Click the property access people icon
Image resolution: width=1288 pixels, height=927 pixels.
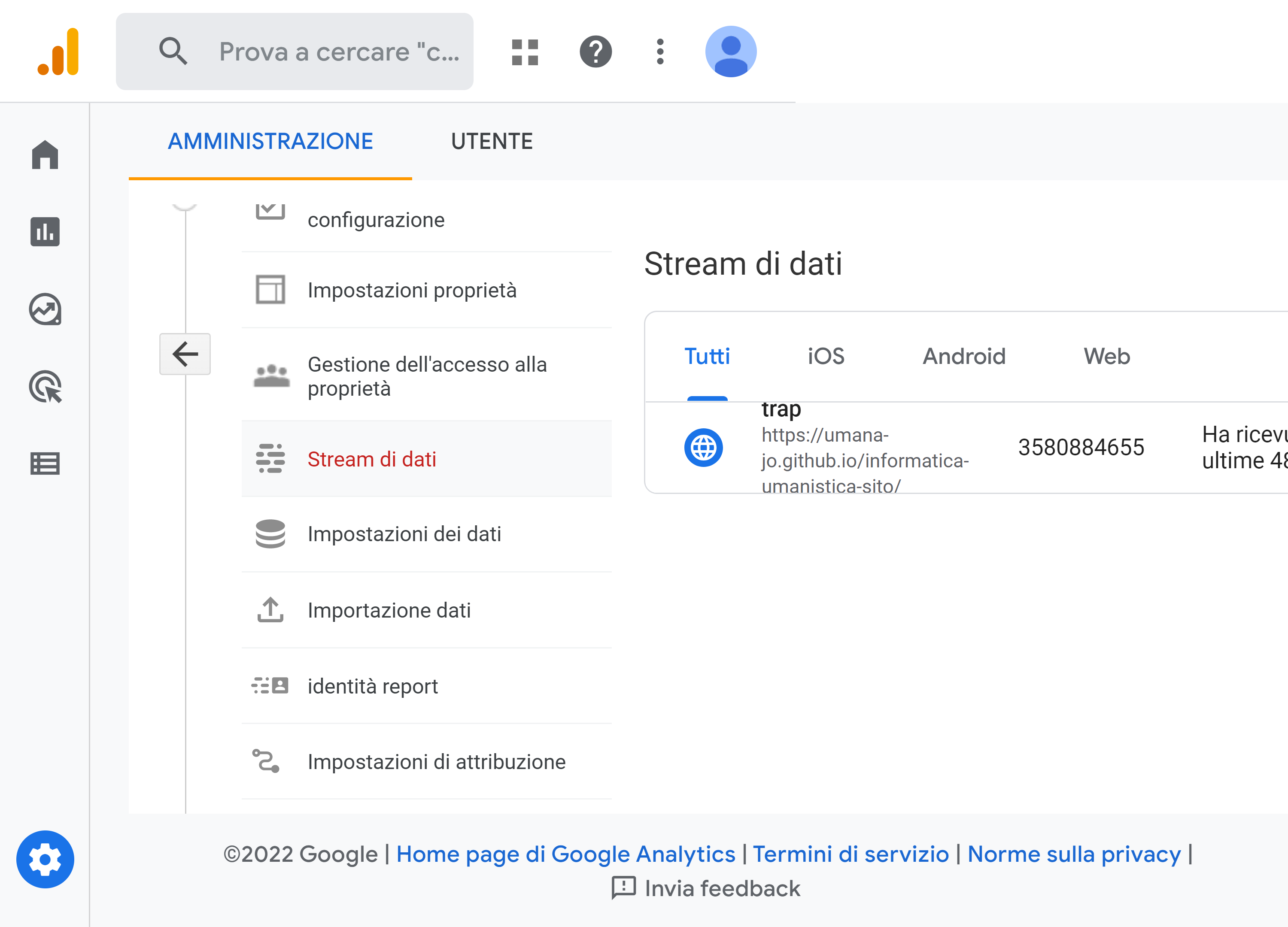pos(271,376)
